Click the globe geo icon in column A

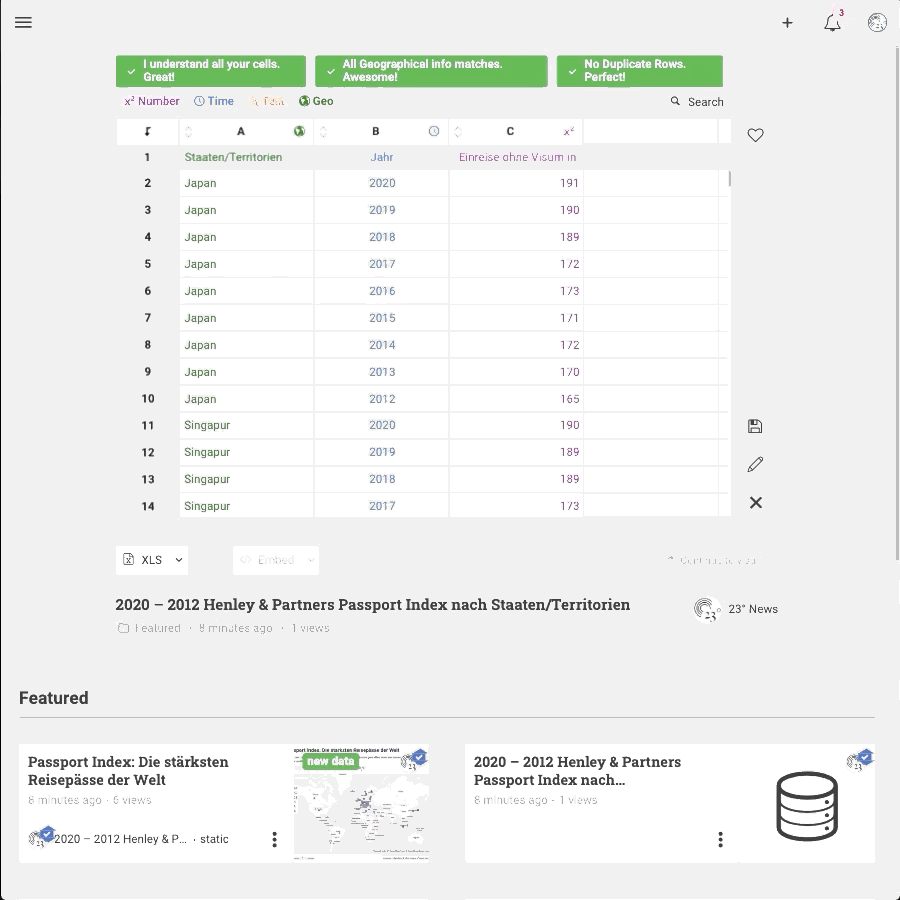[299, 131]
